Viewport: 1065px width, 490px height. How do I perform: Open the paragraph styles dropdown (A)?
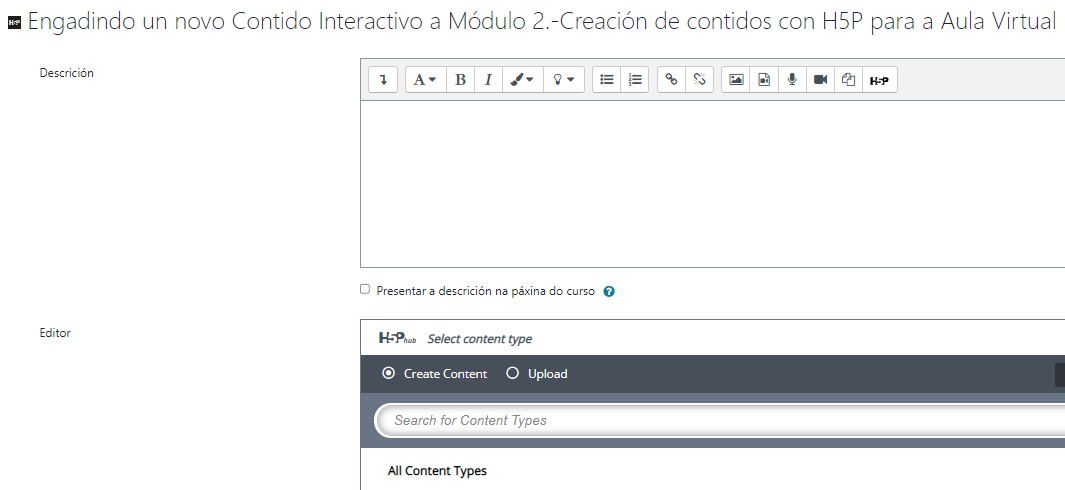(x=425, y=80)
